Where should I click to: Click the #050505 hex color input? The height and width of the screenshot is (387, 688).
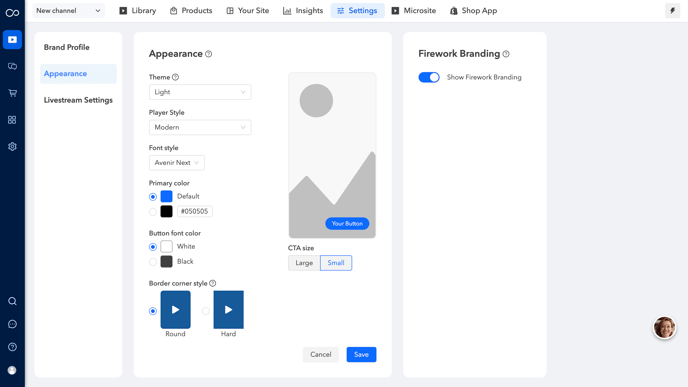[195, 211]
